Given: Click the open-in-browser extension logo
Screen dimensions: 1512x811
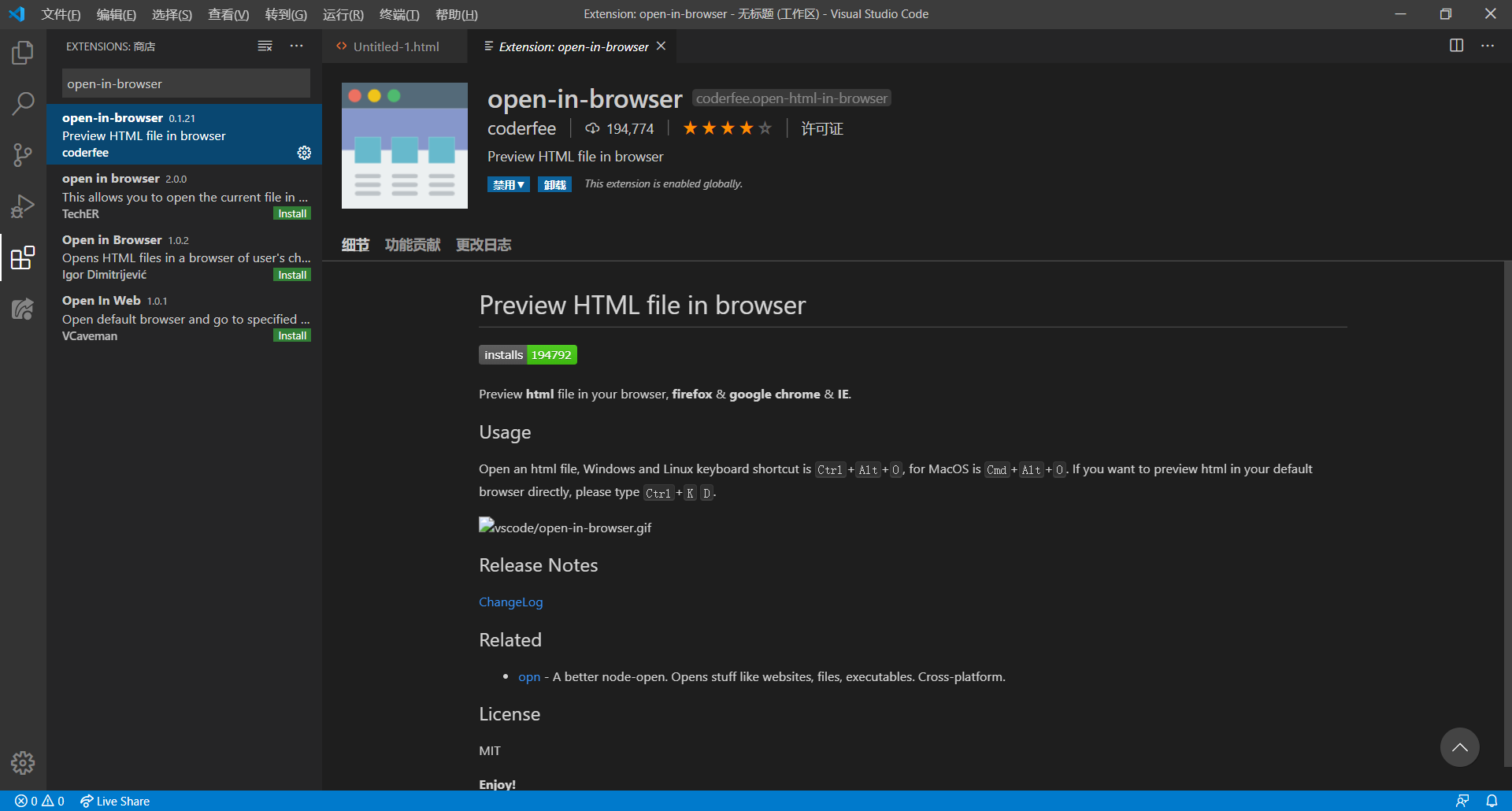Looking at the screenshot, I should pyautogui.click(x=405, y=146).
